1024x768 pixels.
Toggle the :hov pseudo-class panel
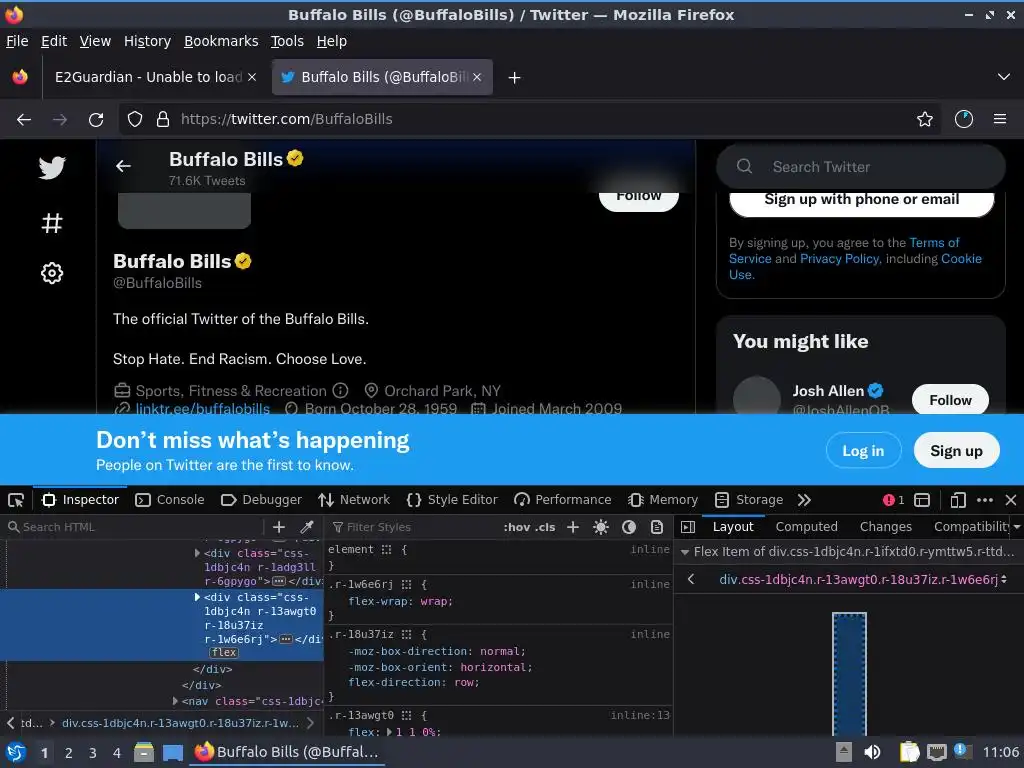coord(517,527)
